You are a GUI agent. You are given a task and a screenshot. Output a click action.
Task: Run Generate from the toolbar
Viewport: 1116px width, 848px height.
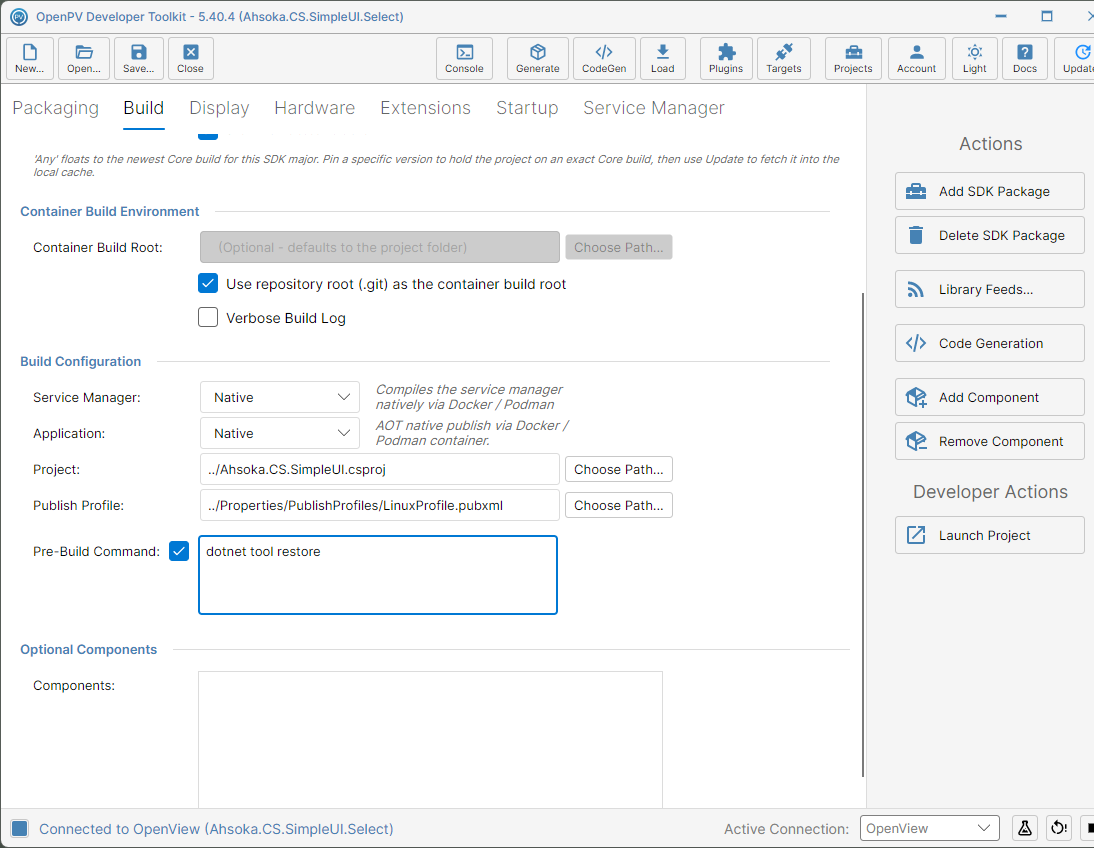(x=538, y=58)
